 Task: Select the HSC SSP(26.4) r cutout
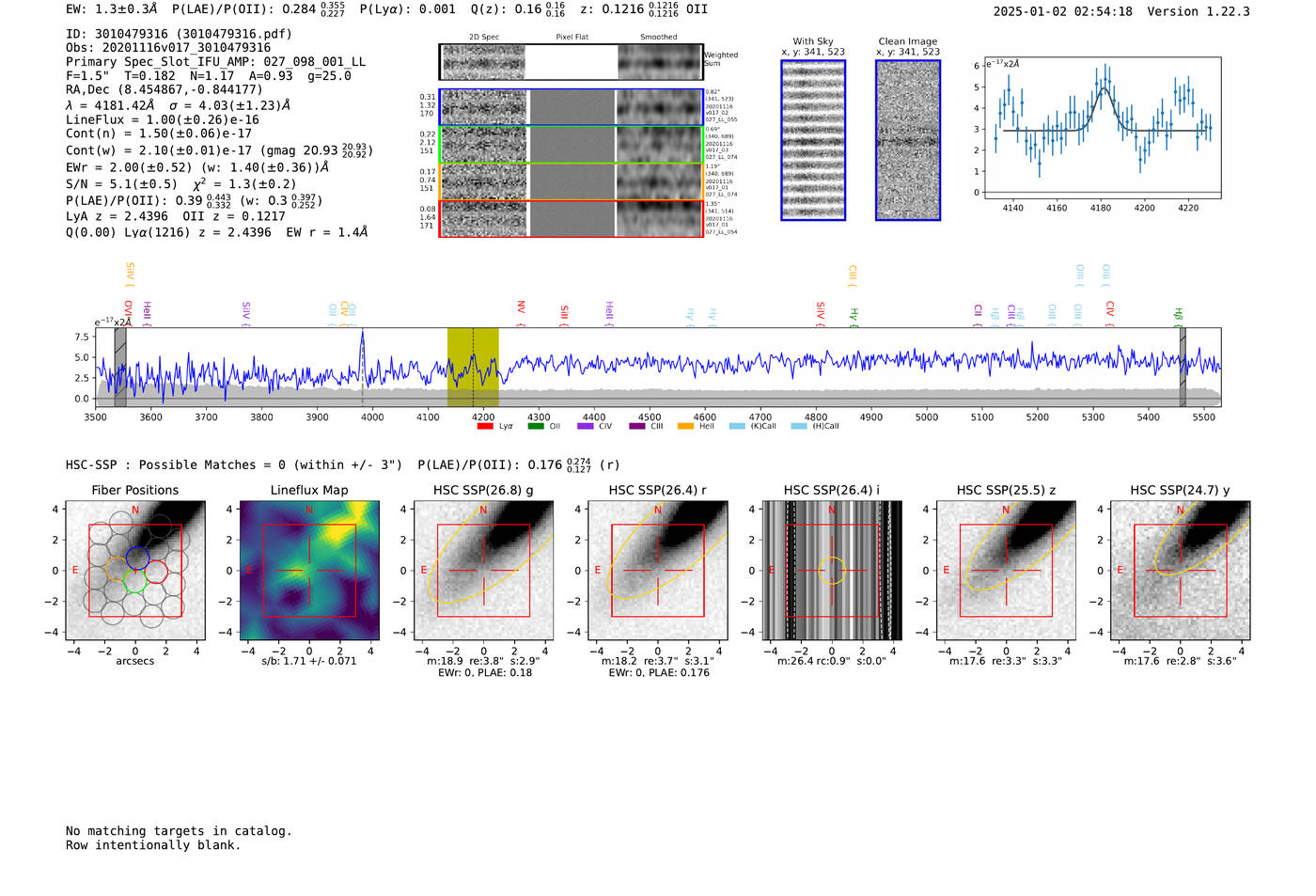click(x=658, y=570)
